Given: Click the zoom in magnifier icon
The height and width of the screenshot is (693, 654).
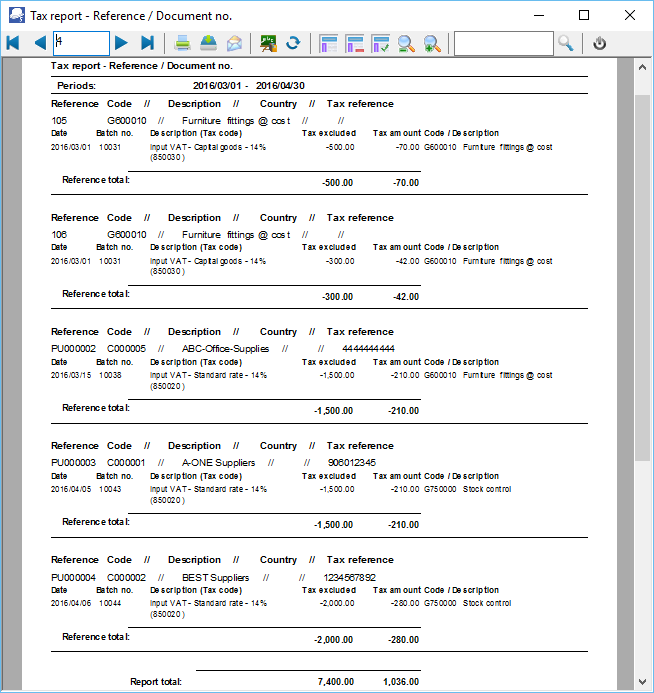Looking at the screenshot, I should pos(432,43).
